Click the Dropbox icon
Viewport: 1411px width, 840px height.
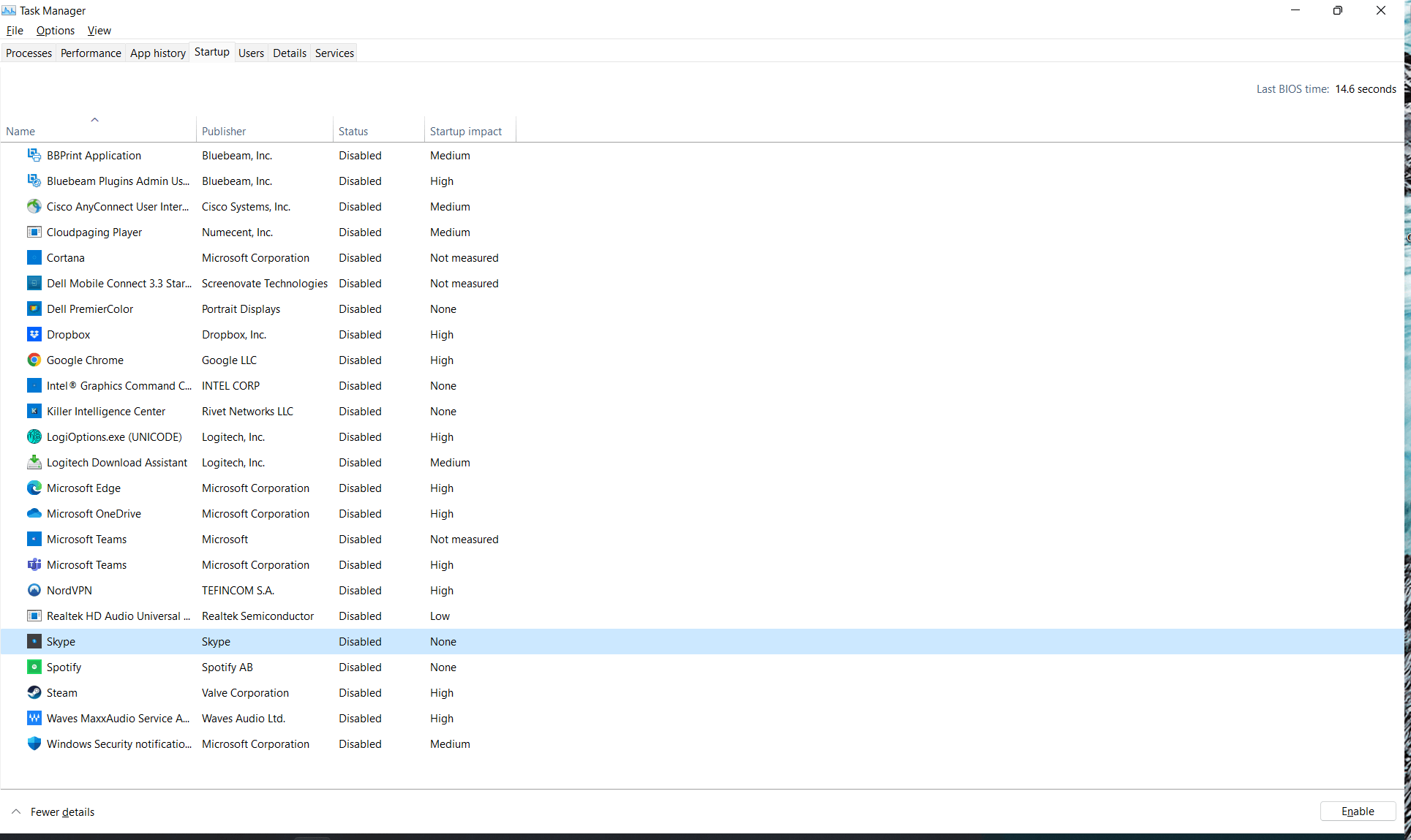point(34,334)
